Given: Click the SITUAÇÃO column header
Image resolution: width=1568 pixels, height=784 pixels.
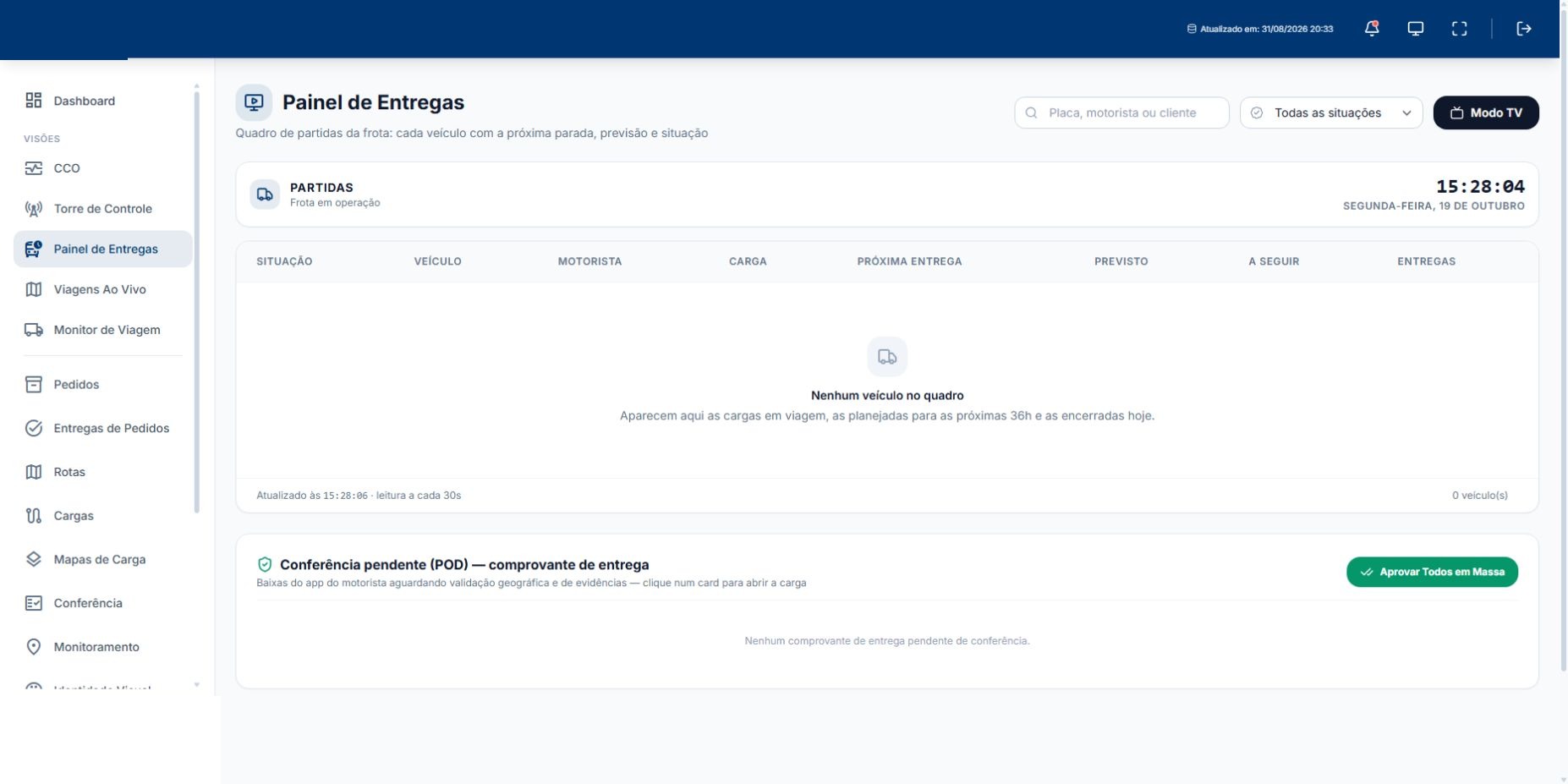Looking at the screenshot, I should click(x=284, y=261).
